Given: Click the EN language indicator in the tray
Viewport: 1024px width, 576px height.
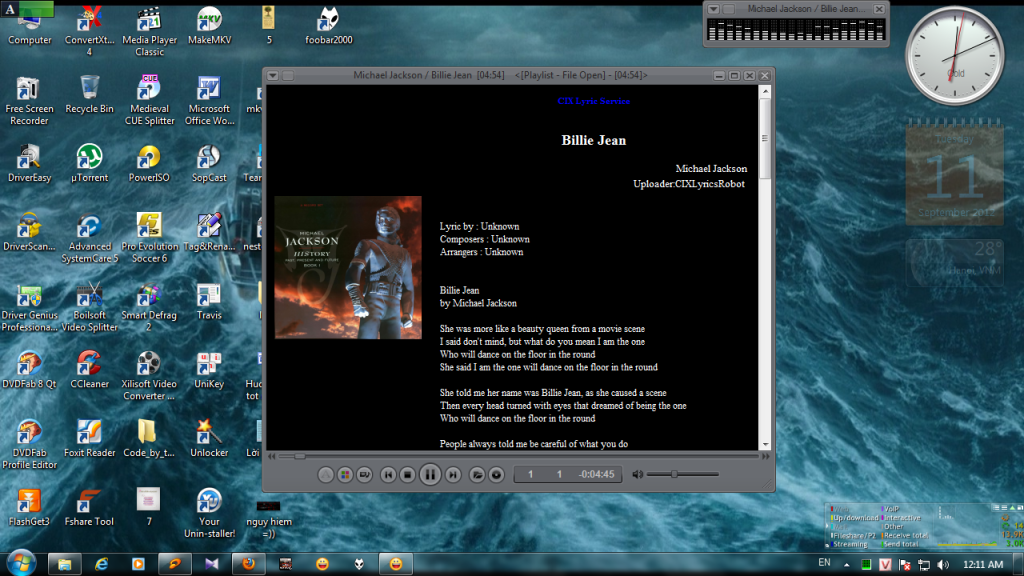Looking at the screenshot, I should [x=824, y=563].
